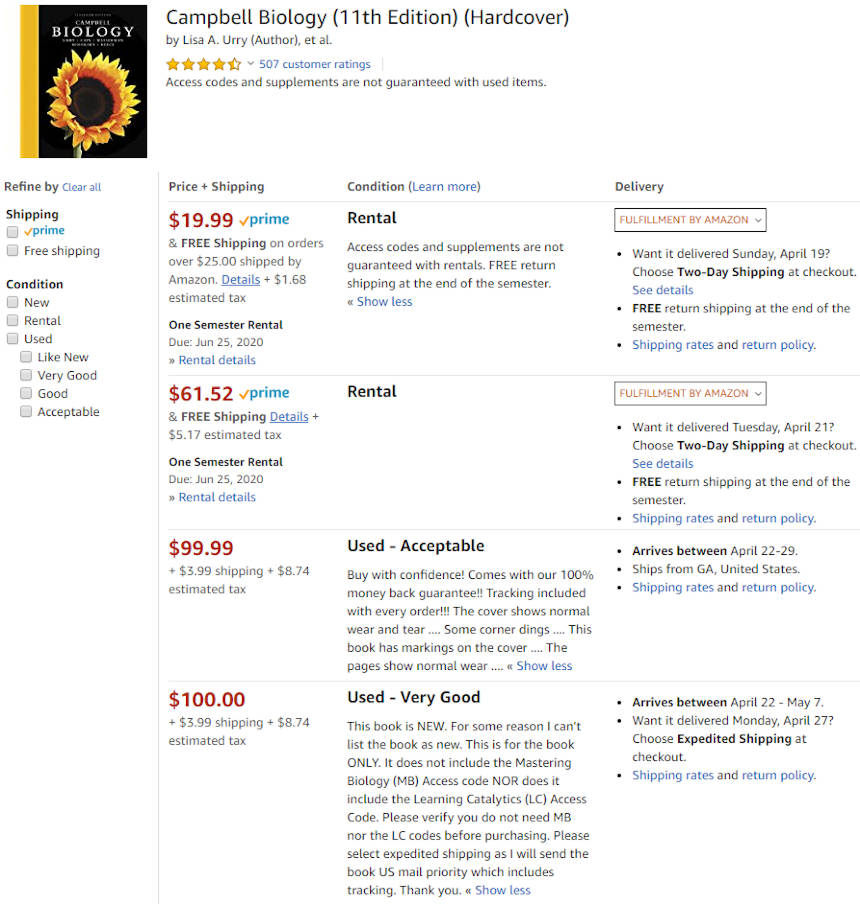Click the Prime badge on $61.52 offer
The width and height of the screenshot is (860, 904).
[x=264, y=393]
